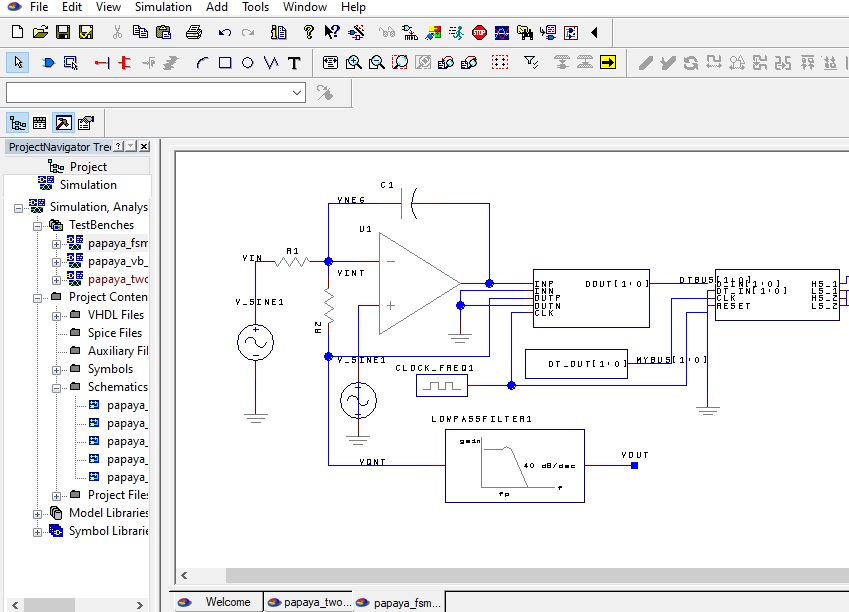849x612 pixels.
Task: Open the Tools menu
Action: pyautogui.click(x=255, y=7)
